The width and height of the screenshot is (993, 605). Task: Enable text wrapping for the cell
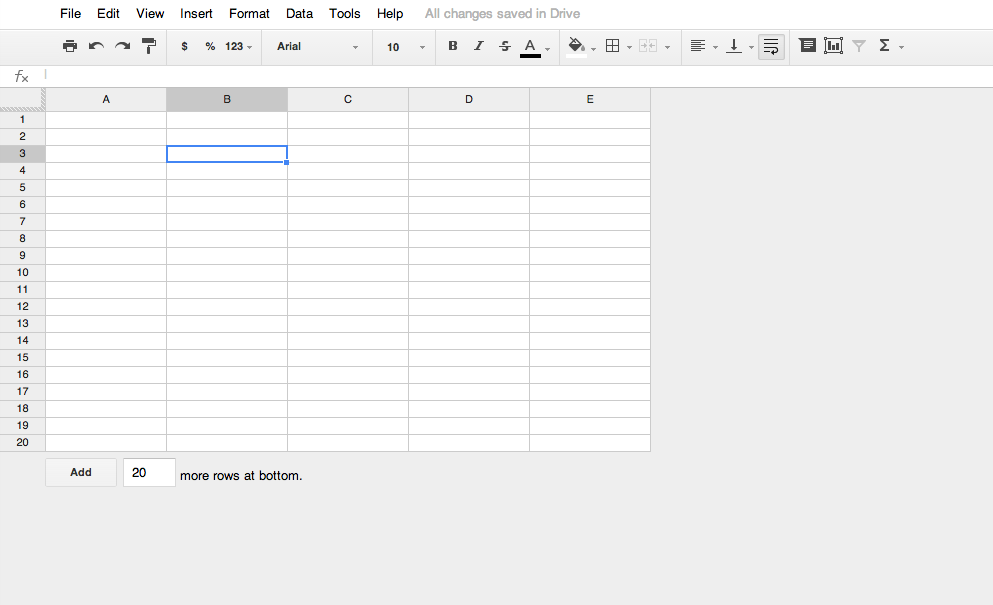(x=770, y=46)
